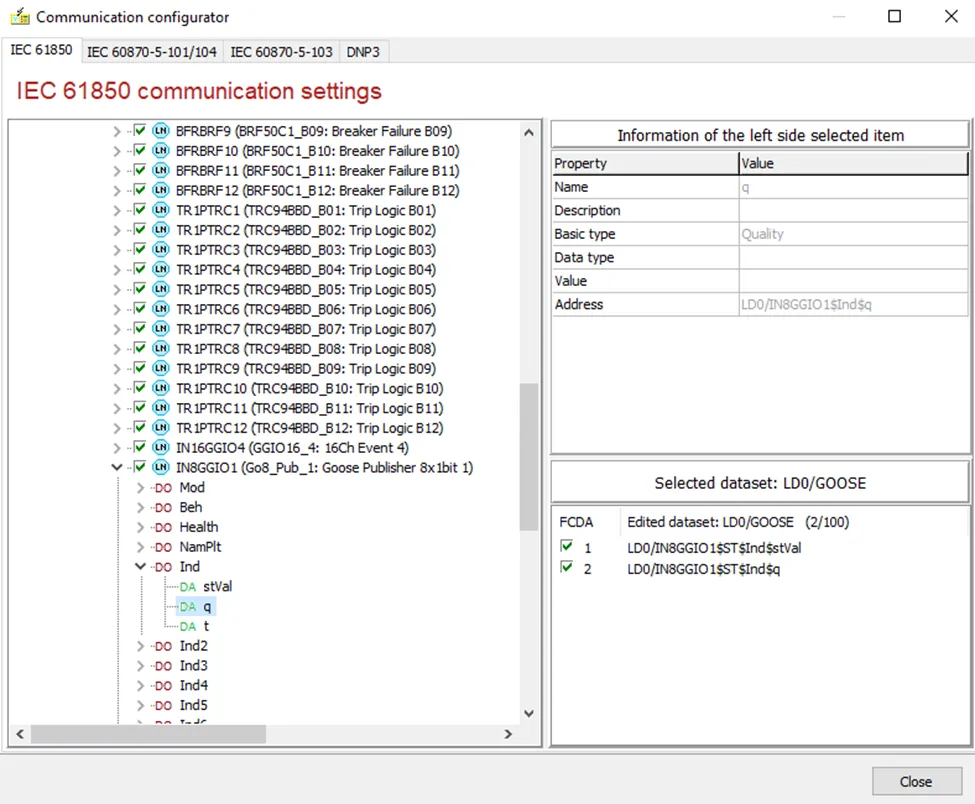
Task: Open the DNP3 tab
Action: 363,52
